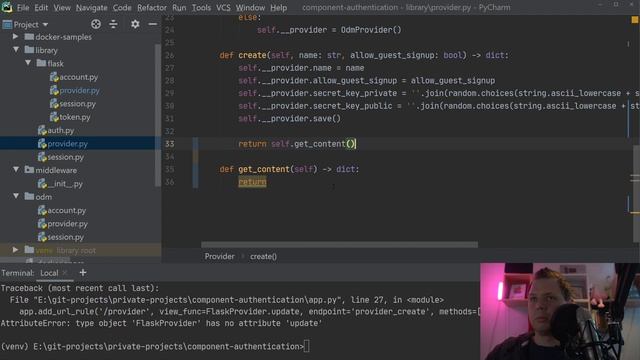Expand the docker-samples folder arrow
This screenshot has width=640, height=360.
click(x=16, y=37)
